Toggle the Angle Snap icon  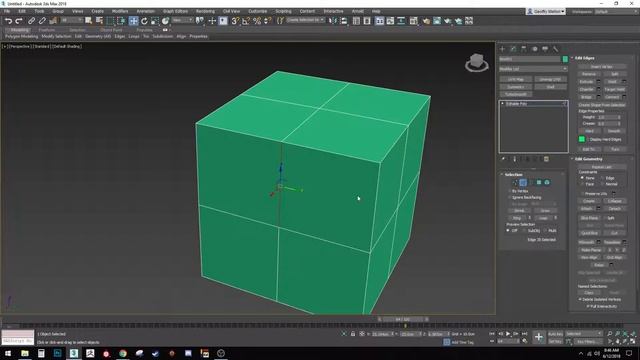[x=246, y=21]
